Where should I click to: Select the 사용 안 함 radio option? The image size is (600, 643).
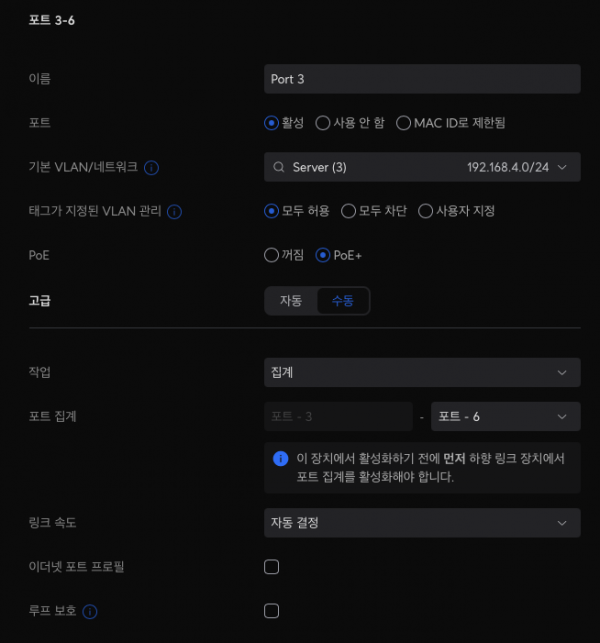click(323, 123)
